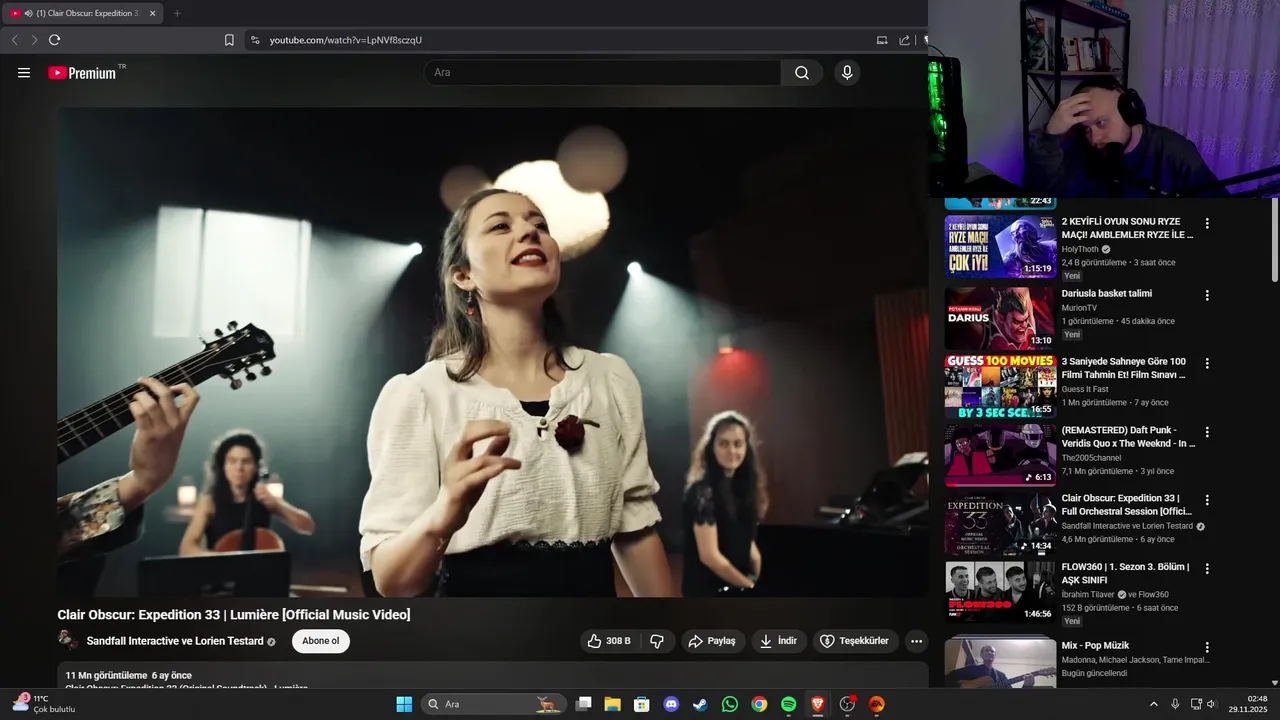The height and width of the screenshot is (720, 1280).
Task: Open the YouTube hamburger guide menu
Action: click(24, 73)
